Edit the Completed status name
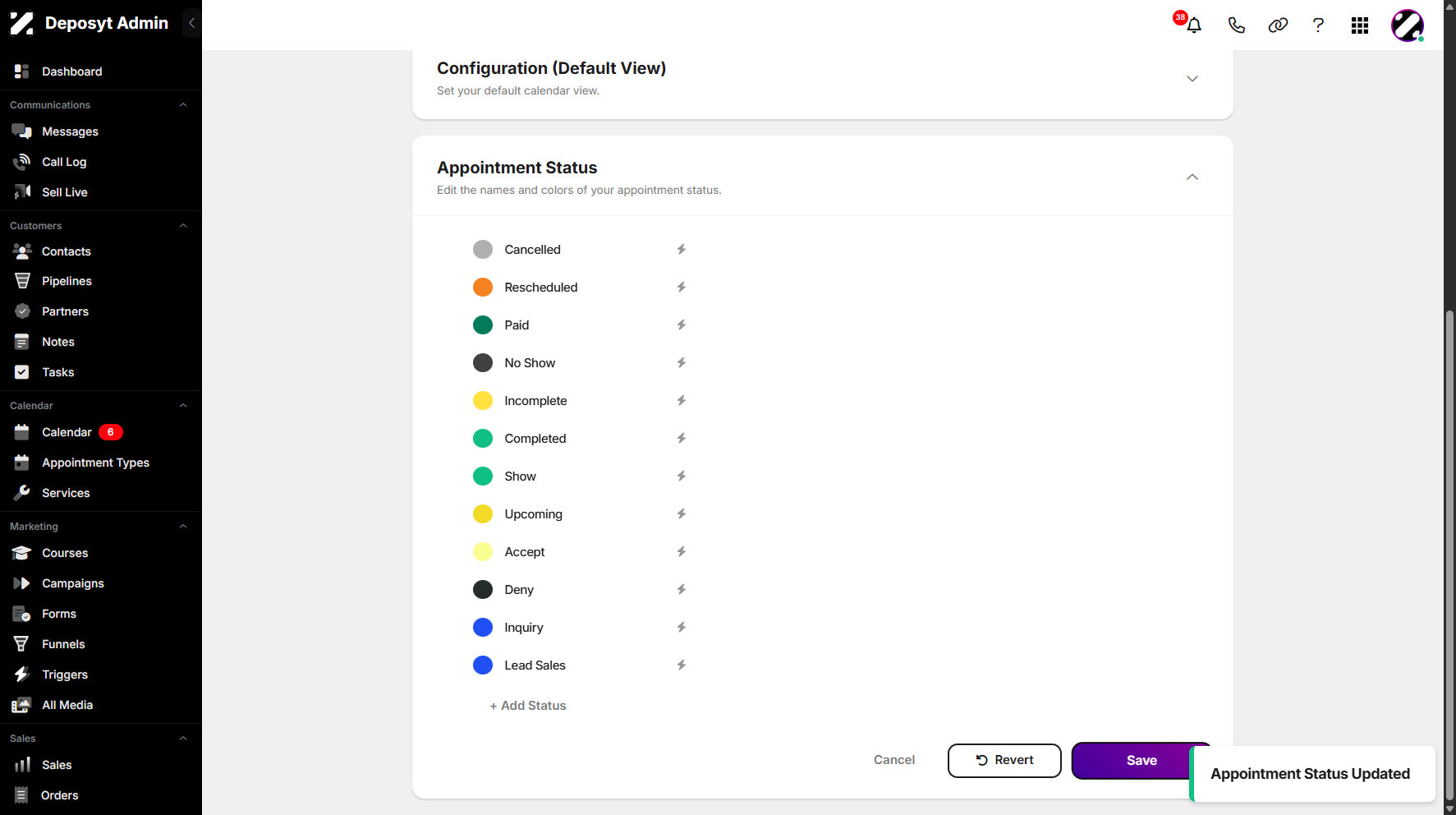Image resolution: width=1456 pixels, height=815 pixels. (x=535, y=439)
